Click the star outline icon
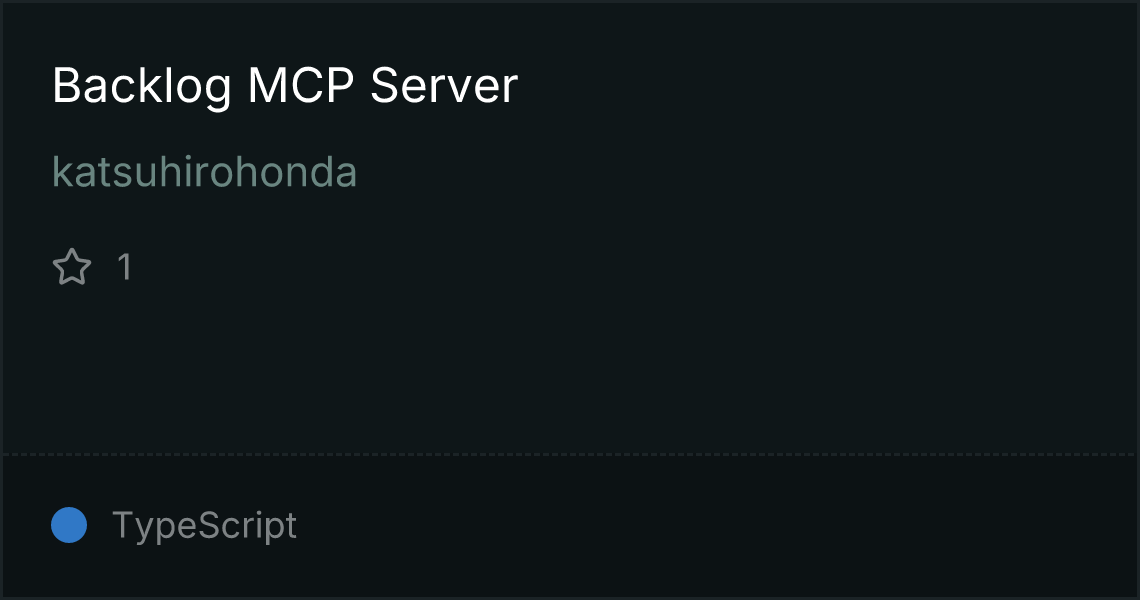This screenshot has width=1140, height=600. [x=72, y=266]
